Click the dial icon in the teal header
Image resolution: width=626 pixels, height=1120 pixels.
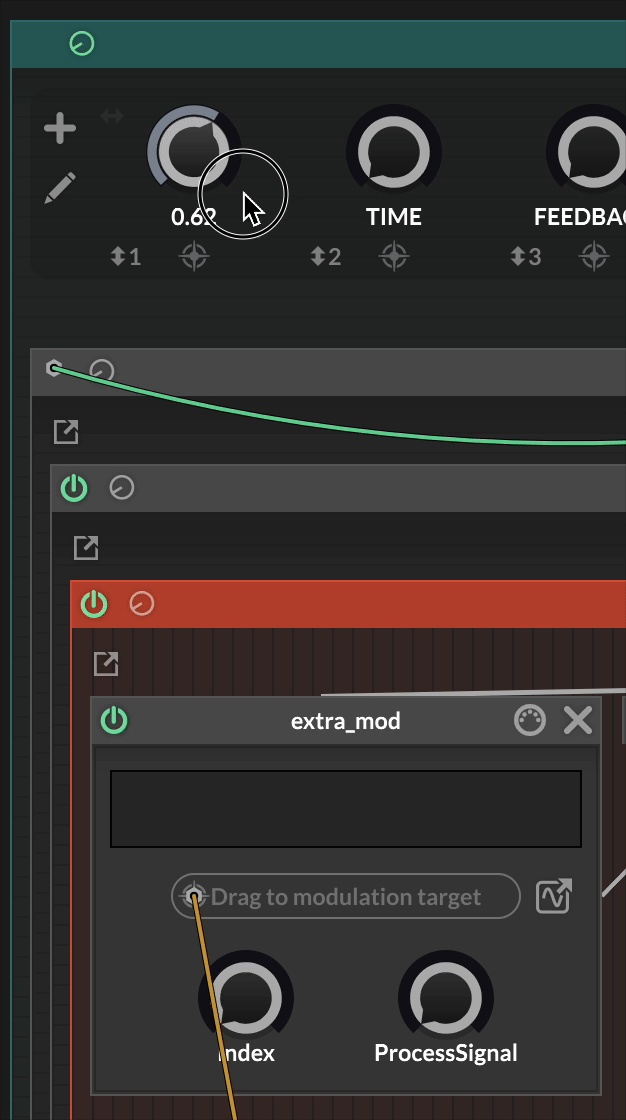[x=82, y=44]
